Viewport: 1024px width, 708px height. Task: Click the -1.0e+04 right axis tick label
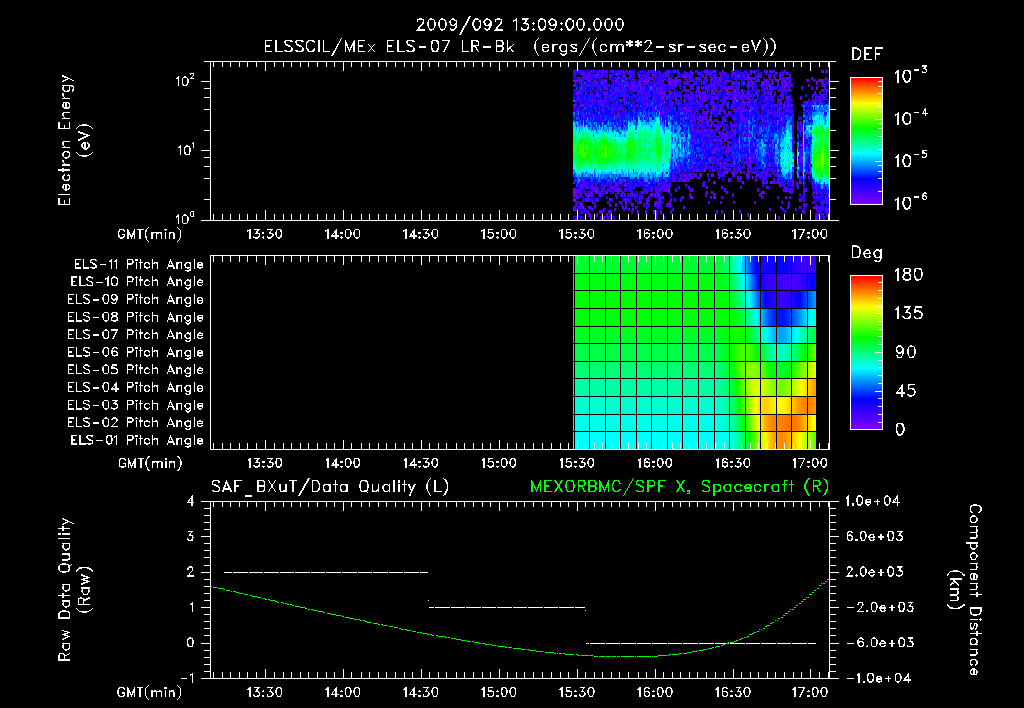pos(876,679)
